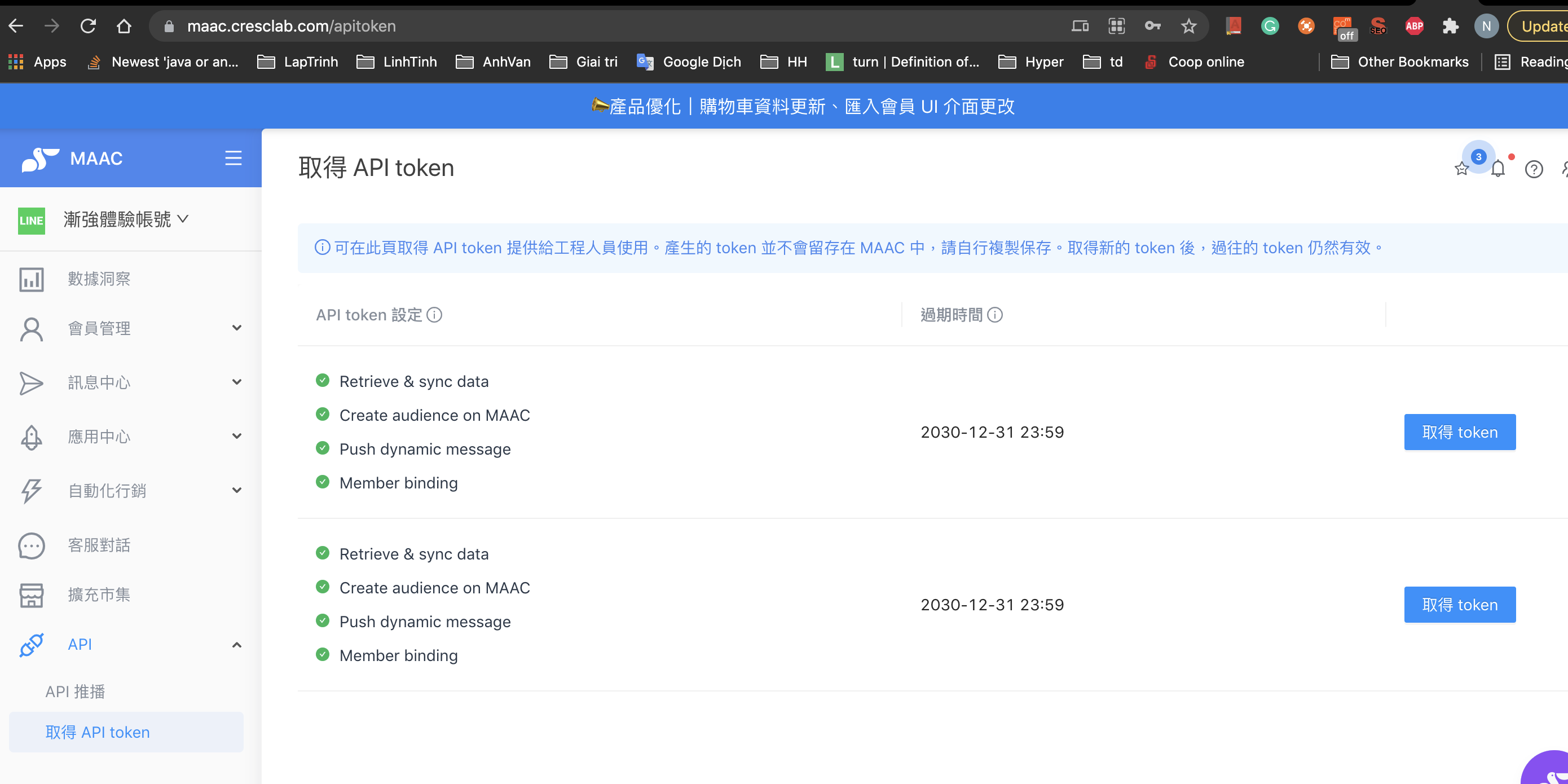Click the 產品優化 announcement banner
Image resolution: width=1568 pixels, height=784 pixels.
point(802,107)
